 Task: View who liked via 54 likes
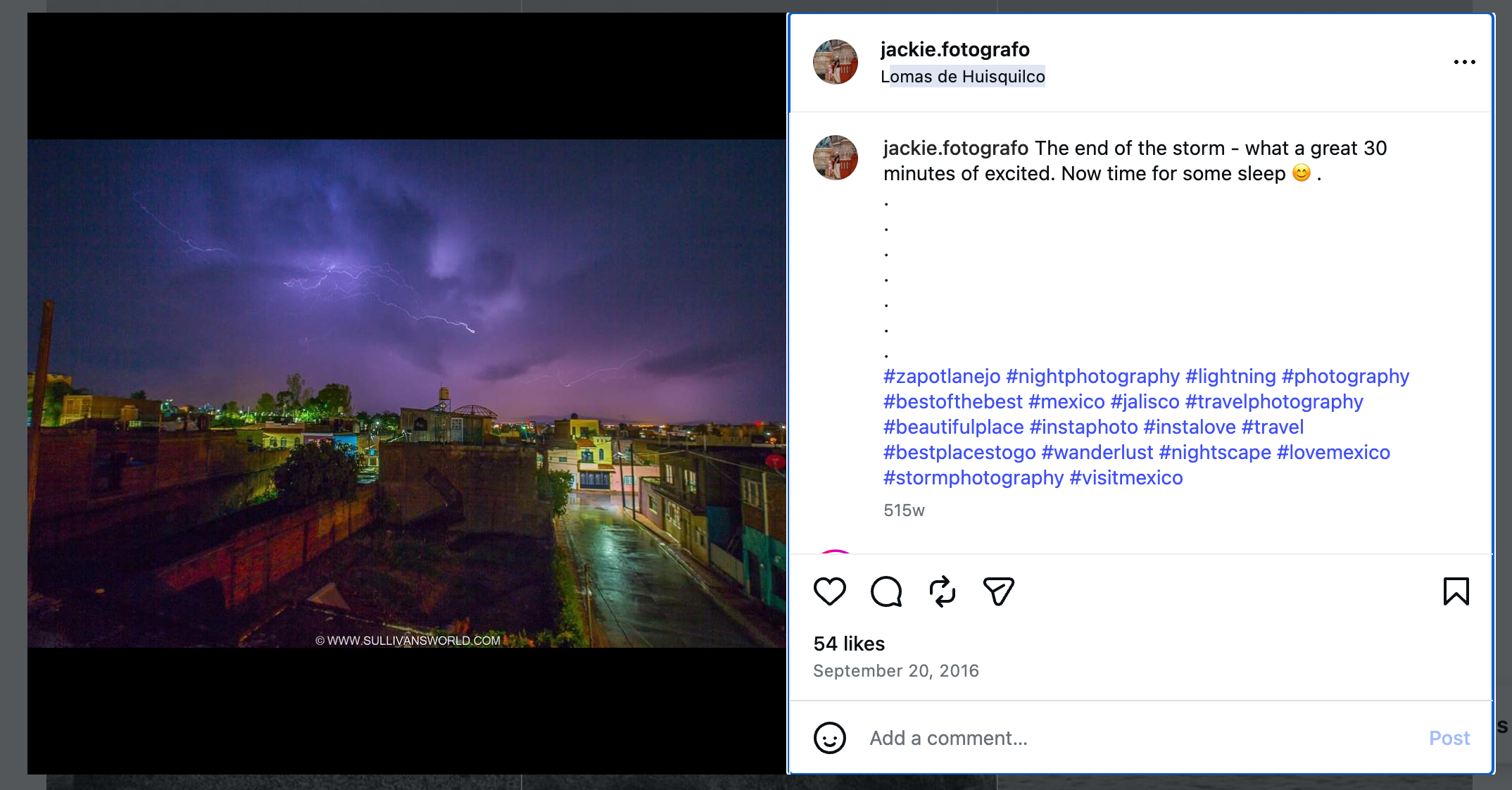pyautogui.click(x=849, y=644)
